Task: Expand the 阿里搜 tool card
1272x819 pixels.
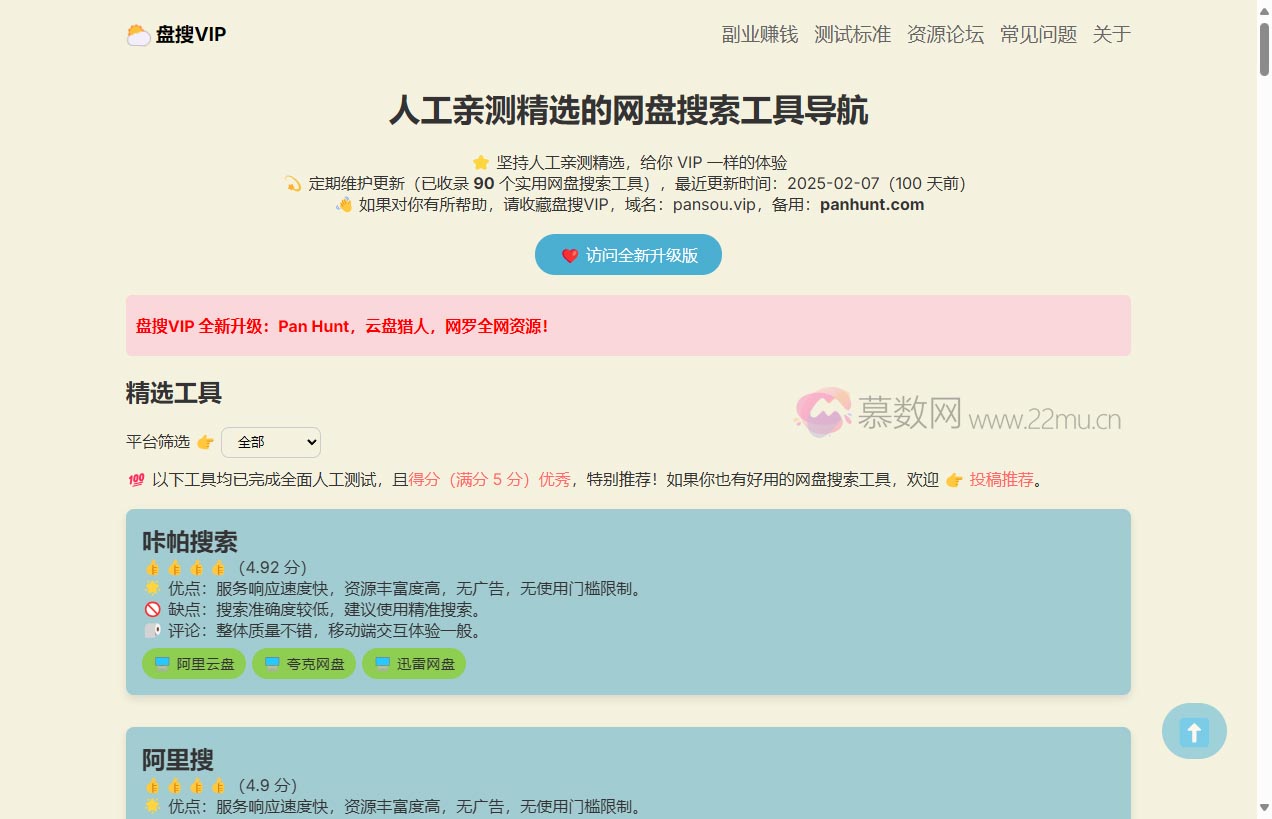Action: tap(176, 760)
